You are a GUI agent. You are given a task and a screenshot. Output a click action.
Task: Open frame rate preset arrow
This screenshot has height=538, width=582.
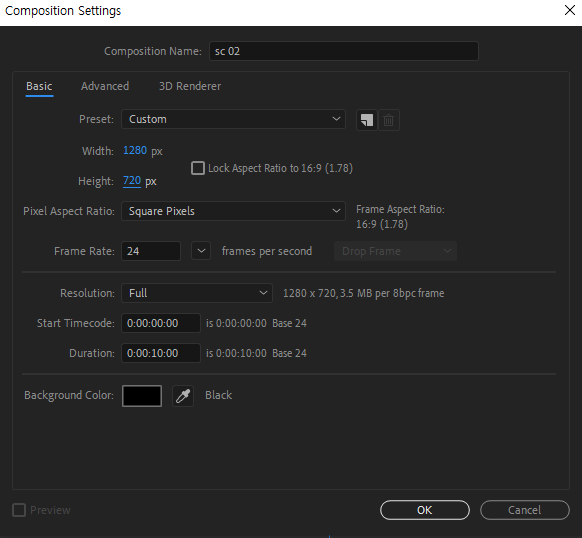201,251
